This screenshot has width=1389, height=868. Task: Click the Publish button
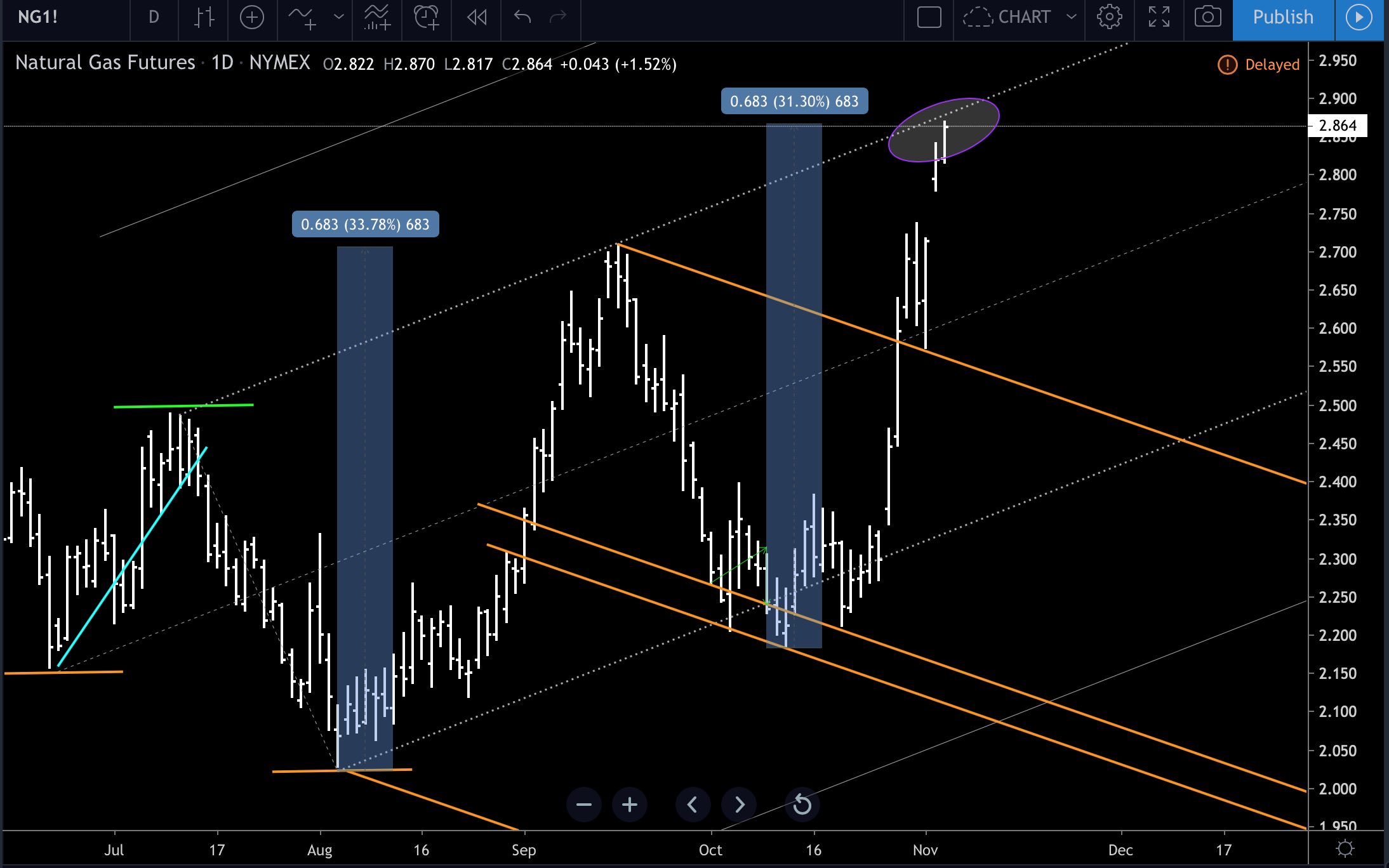click(x=1283, y=17)
